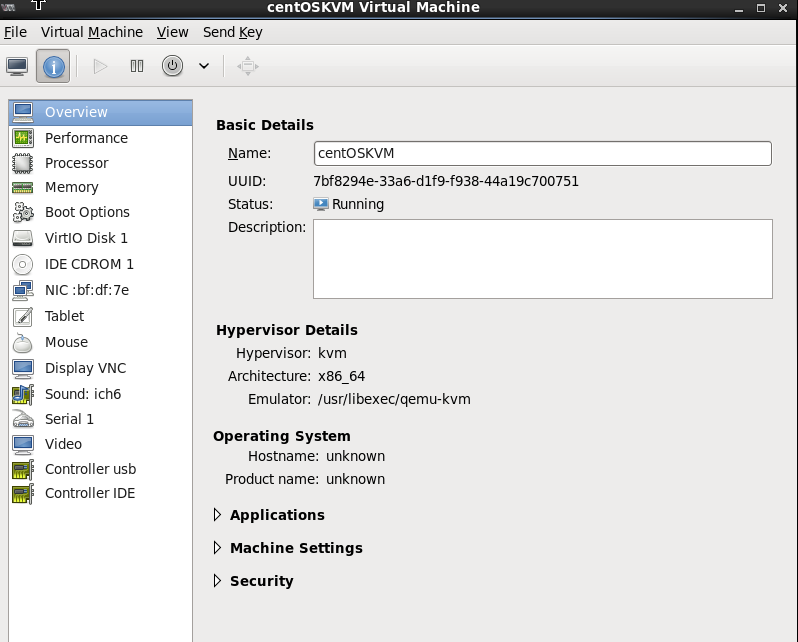The image size is (798, 642).
Task: Open the View menu
Action: 173,32
